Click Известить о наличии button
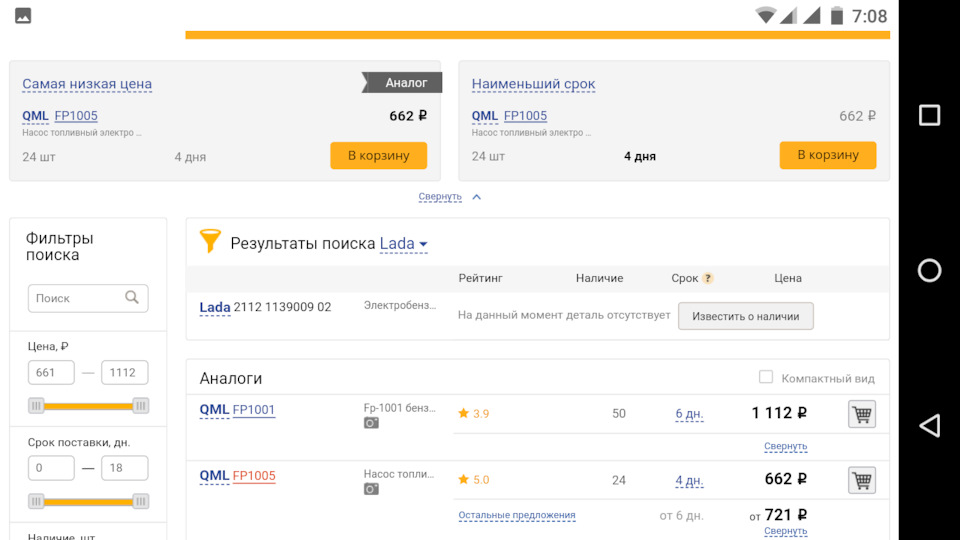 coord(745,316)
